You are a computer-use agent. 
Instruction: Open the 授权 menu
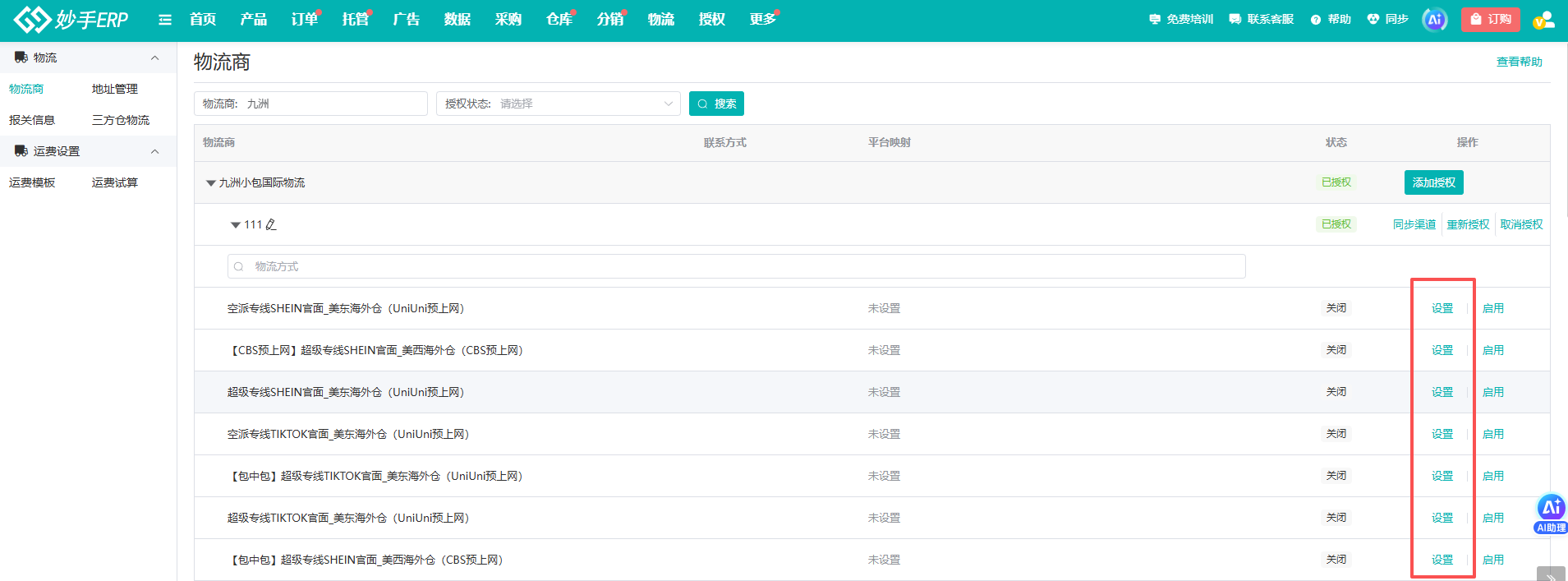(x=712, y=19)
